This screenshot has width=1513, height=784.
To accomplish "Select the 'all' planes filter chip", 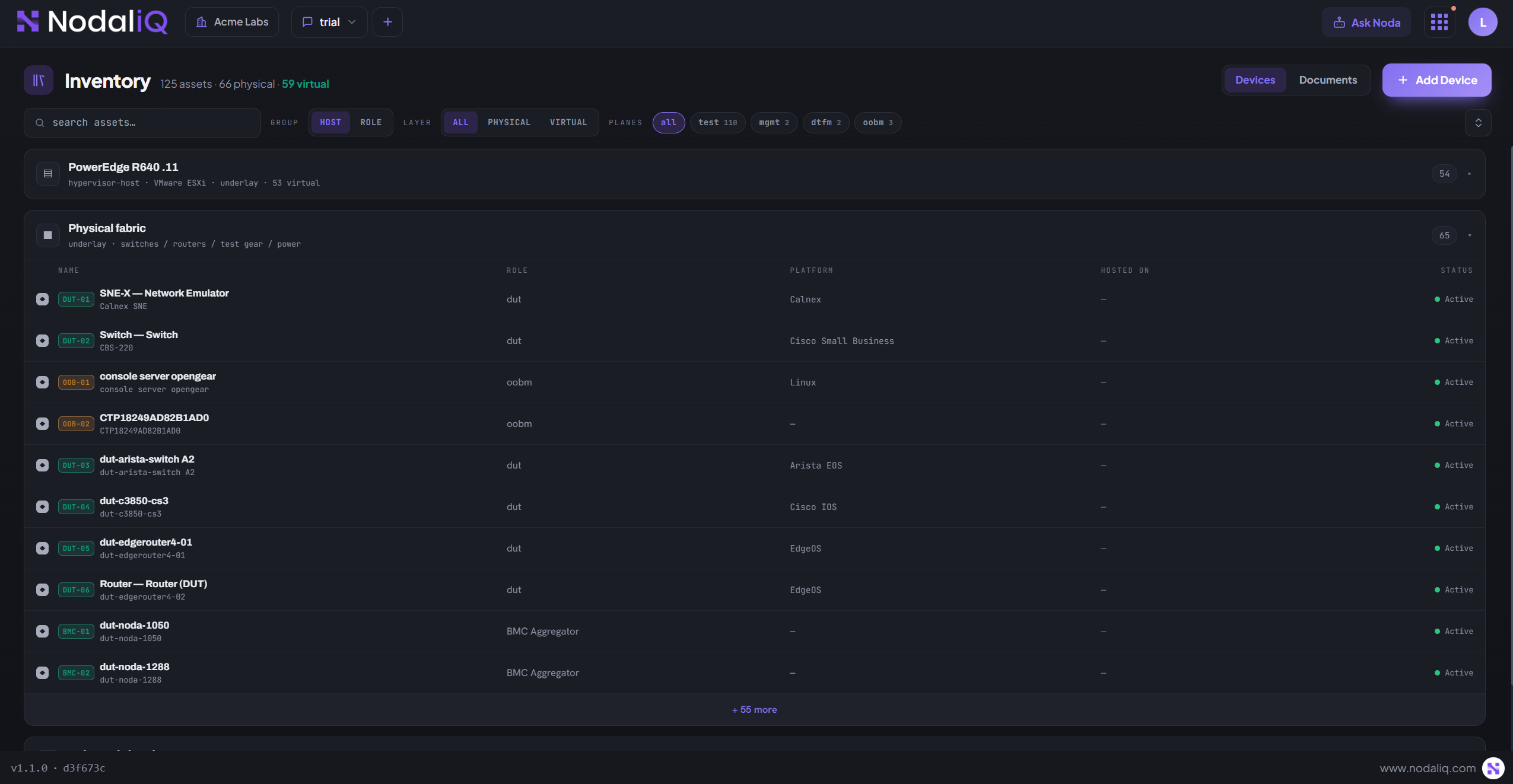I will (669, 123).
